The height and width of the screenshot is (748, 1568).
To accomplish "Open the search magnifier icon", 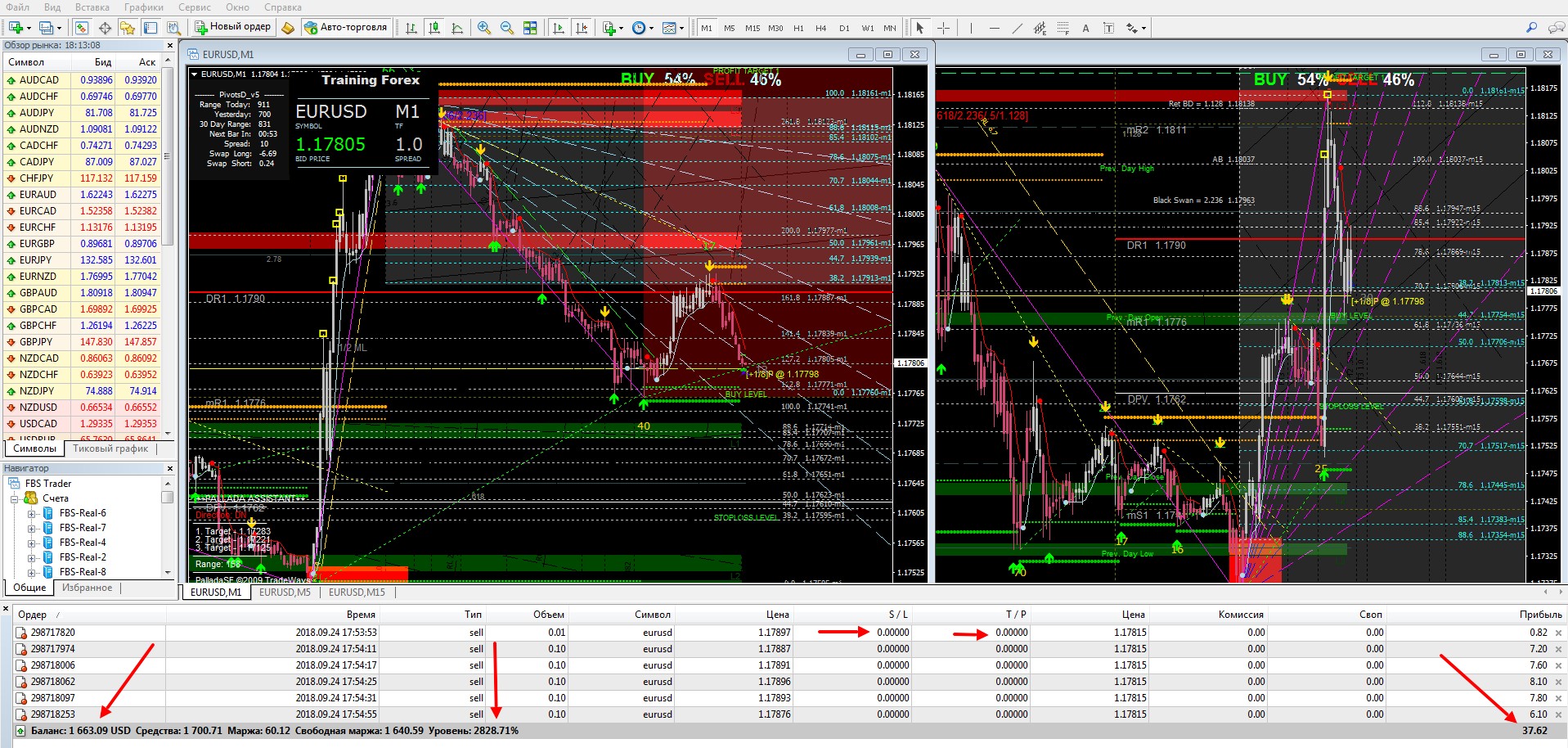I will (1531, 28).
